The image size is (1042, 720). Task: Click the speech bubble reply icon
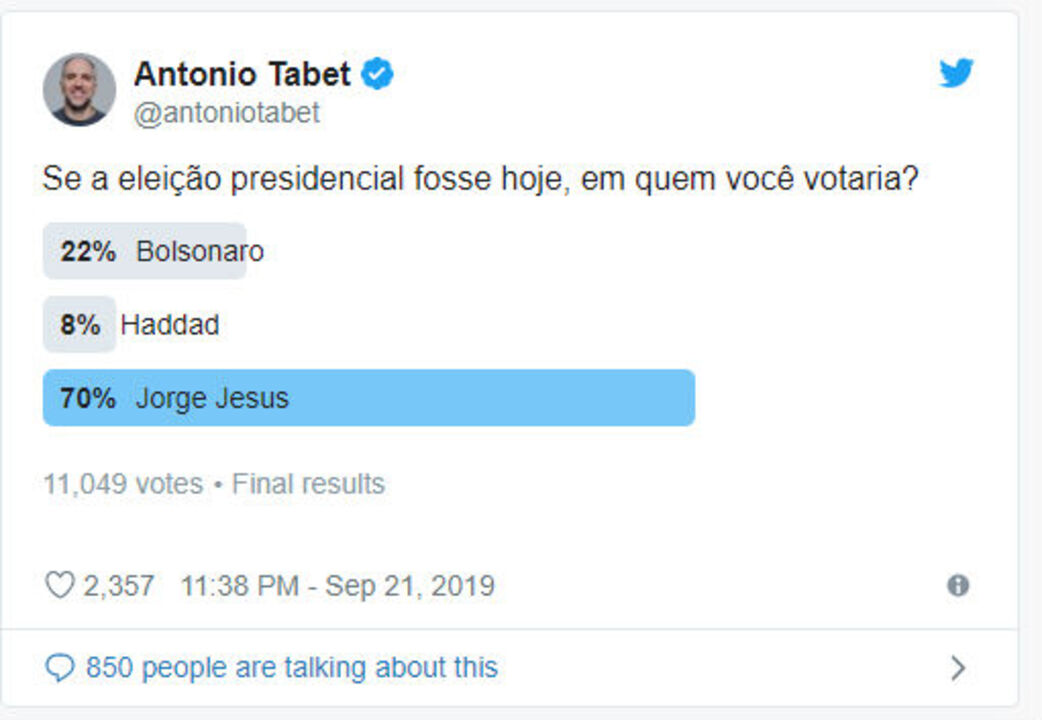60,668
